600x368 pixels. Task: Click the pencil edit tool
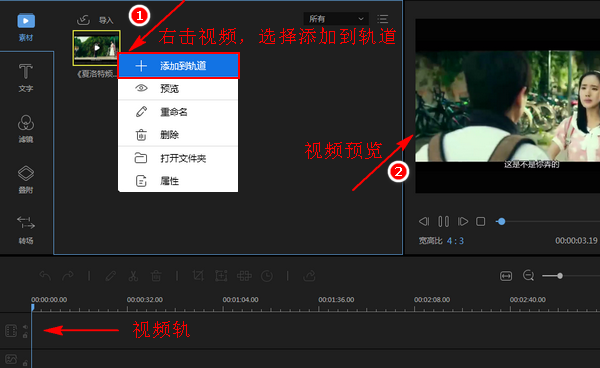point(111,276)
